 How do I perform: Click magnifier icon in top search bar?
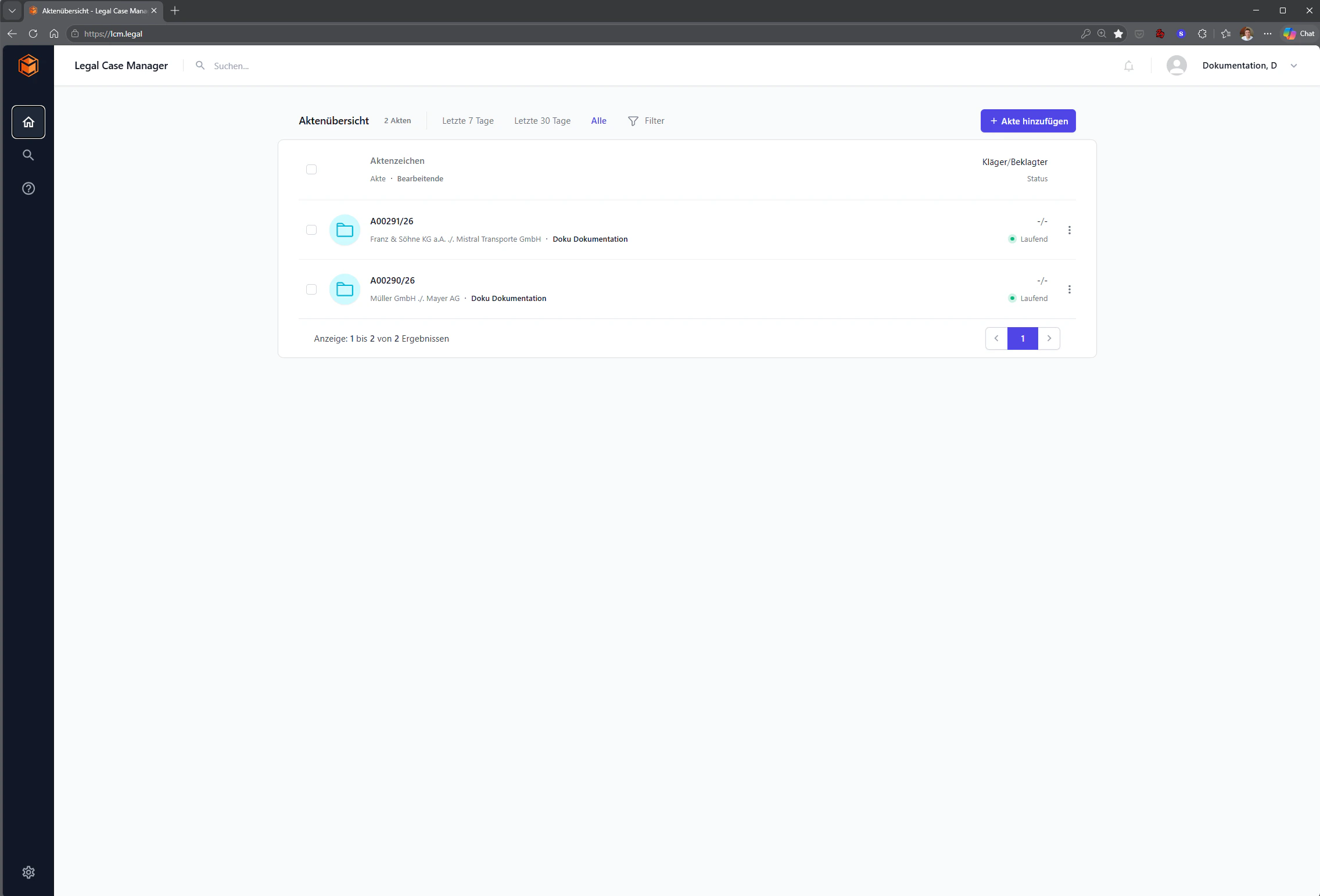(x=200, y=66)
